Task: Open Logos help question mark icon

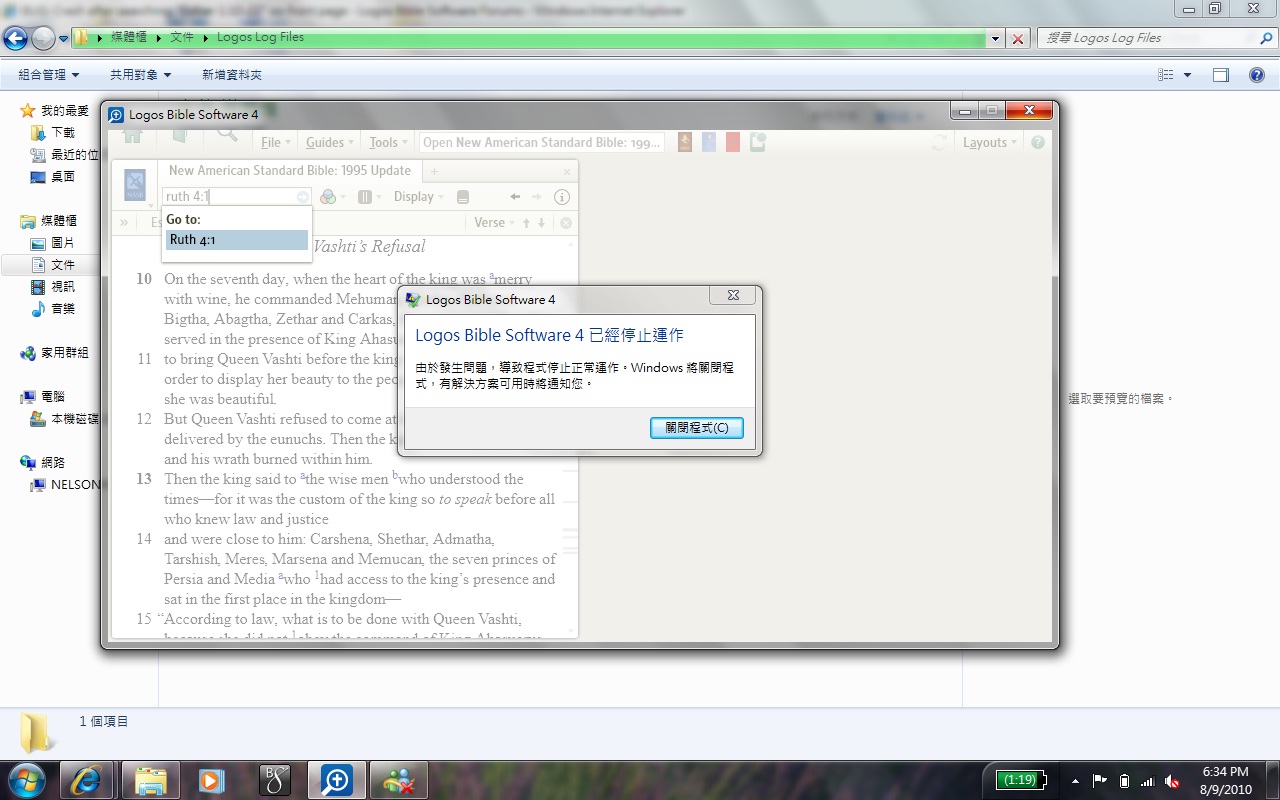Action: click(1038, 142)
